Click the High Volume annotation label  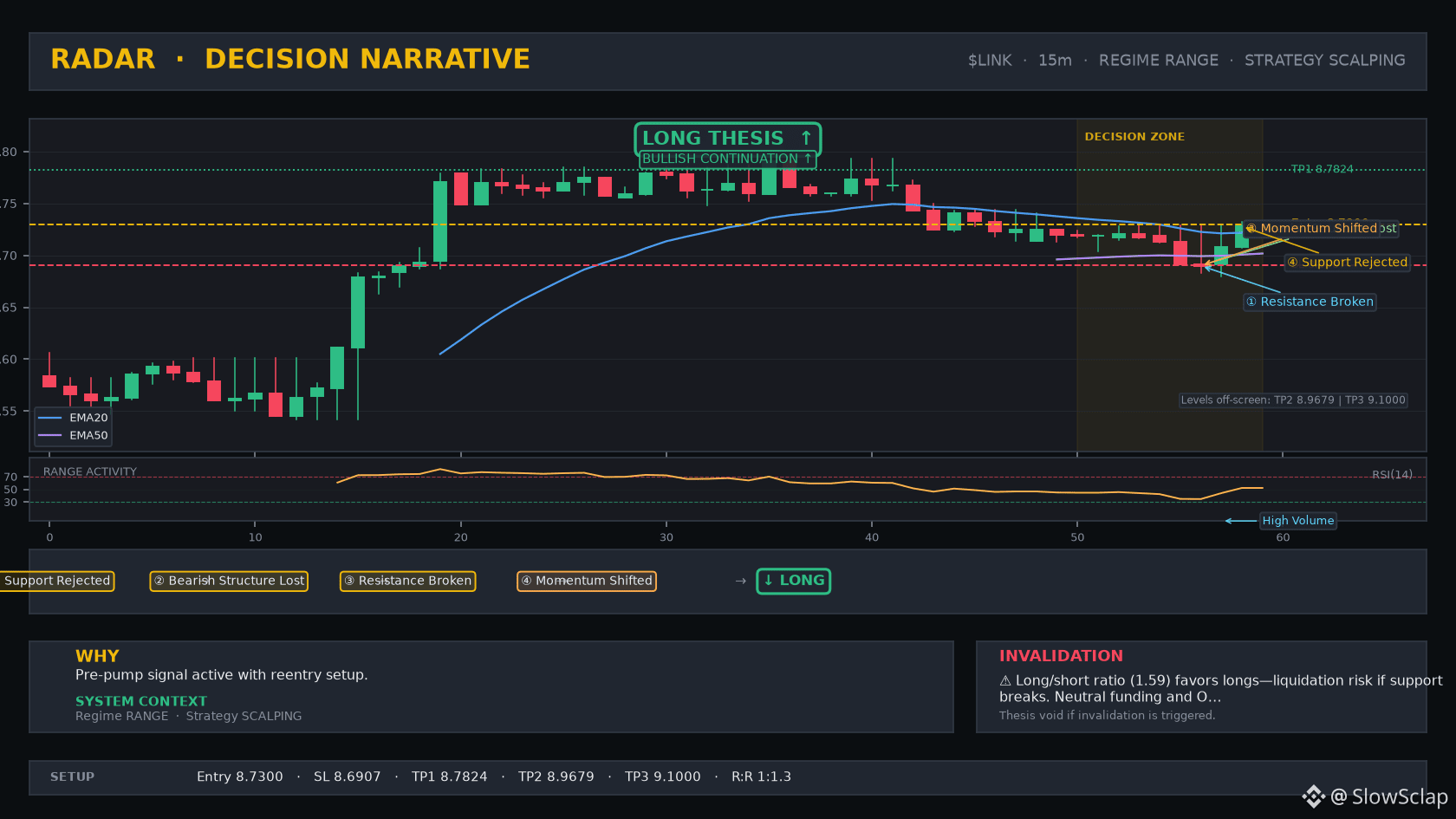coord(1297,521)
